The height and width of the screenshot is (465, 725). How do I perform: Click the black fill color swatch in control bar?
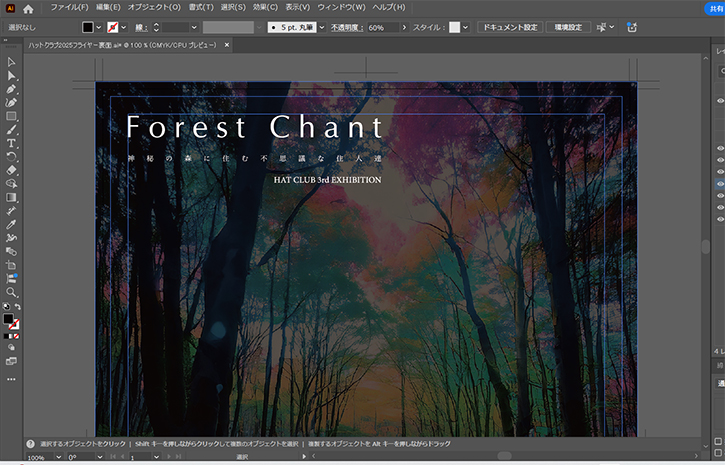pyautogui.click(x=88, y=27)
